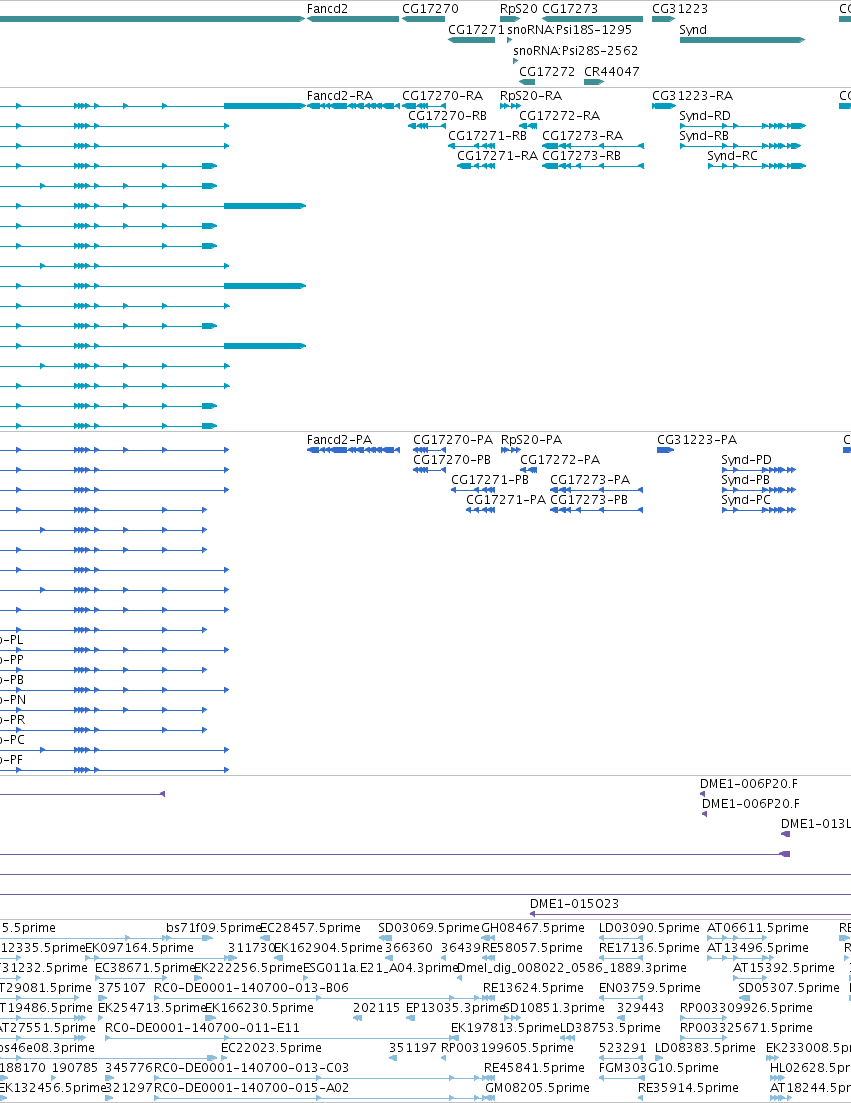Click the Synd gene bar glyph
The width and height of the screenshot is (851, 1103).
743,40
